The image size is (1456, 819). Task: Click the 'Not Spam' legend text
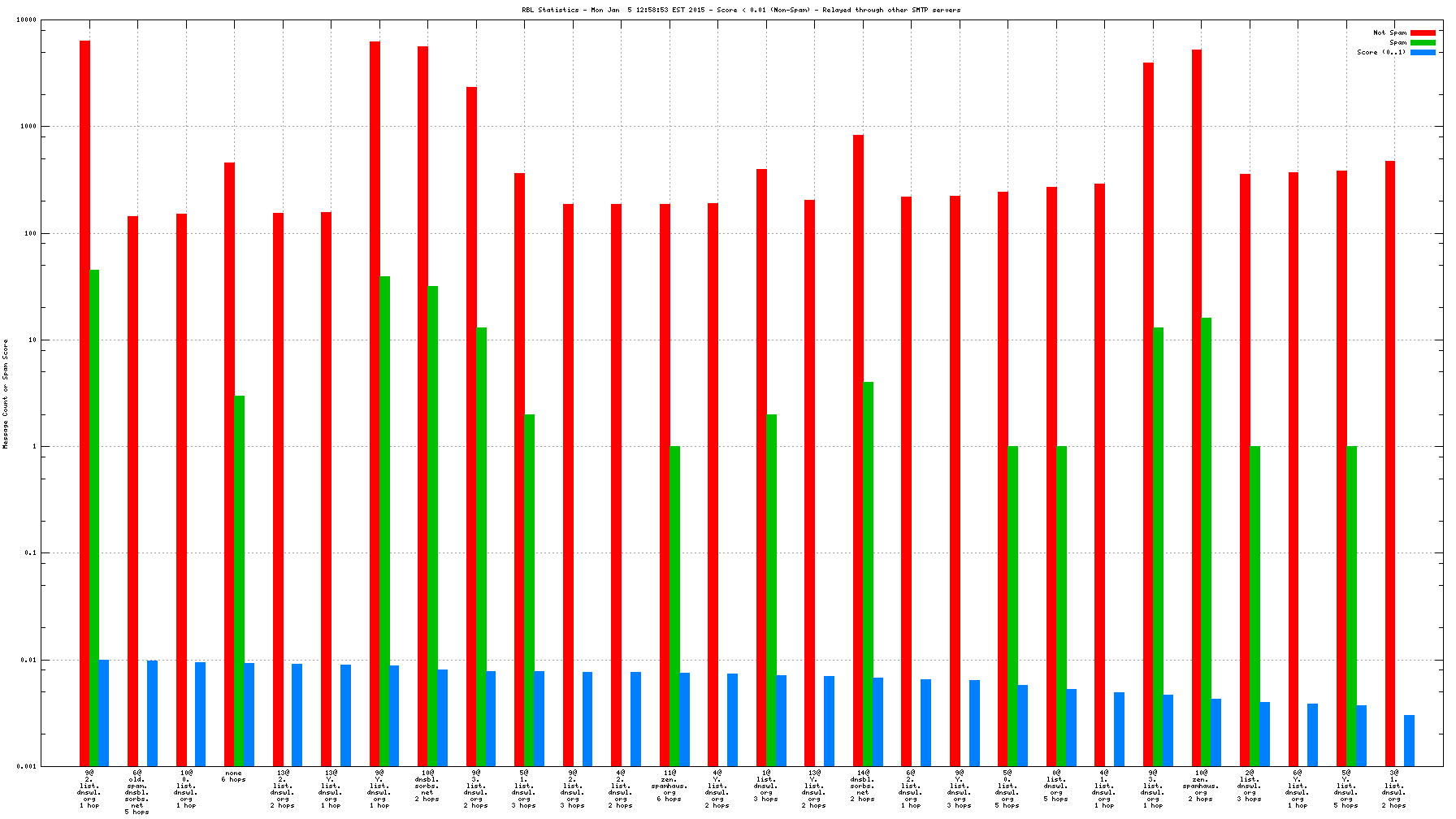[1389, 32]
